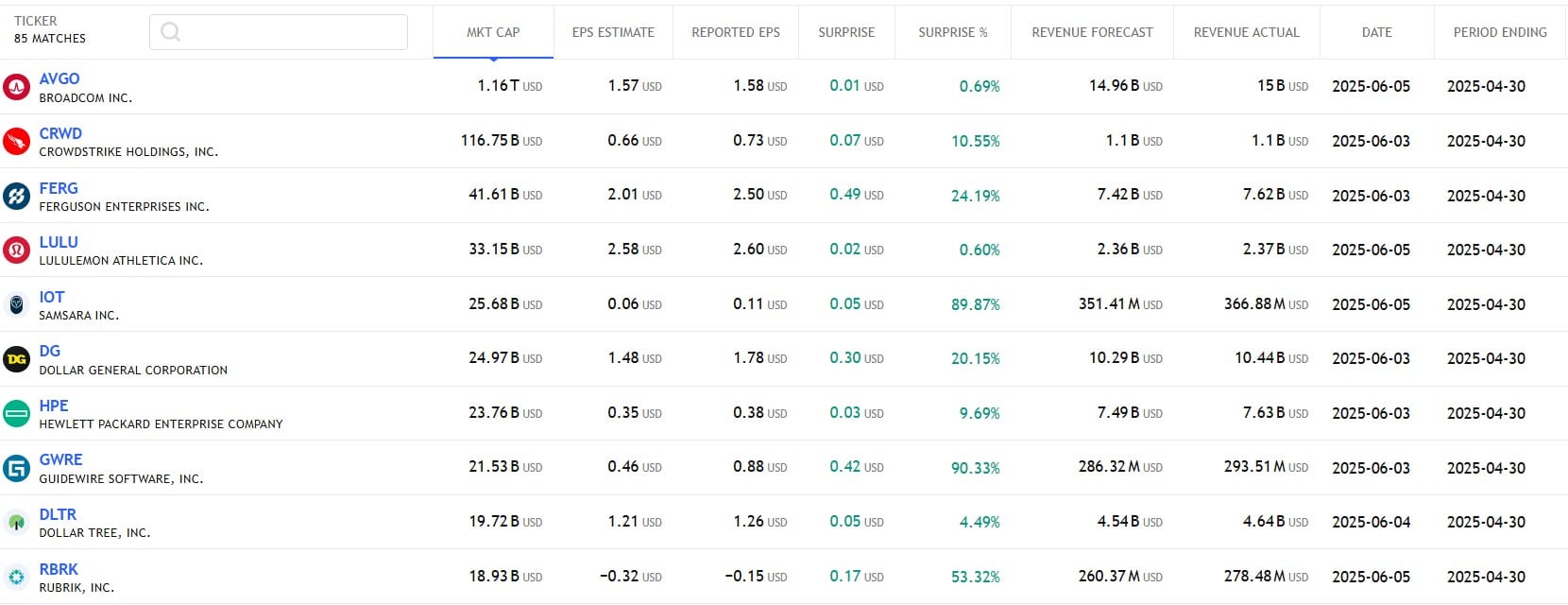Click Broadcom's 14.96 B revenue forecast

[x=1126, y=86]
